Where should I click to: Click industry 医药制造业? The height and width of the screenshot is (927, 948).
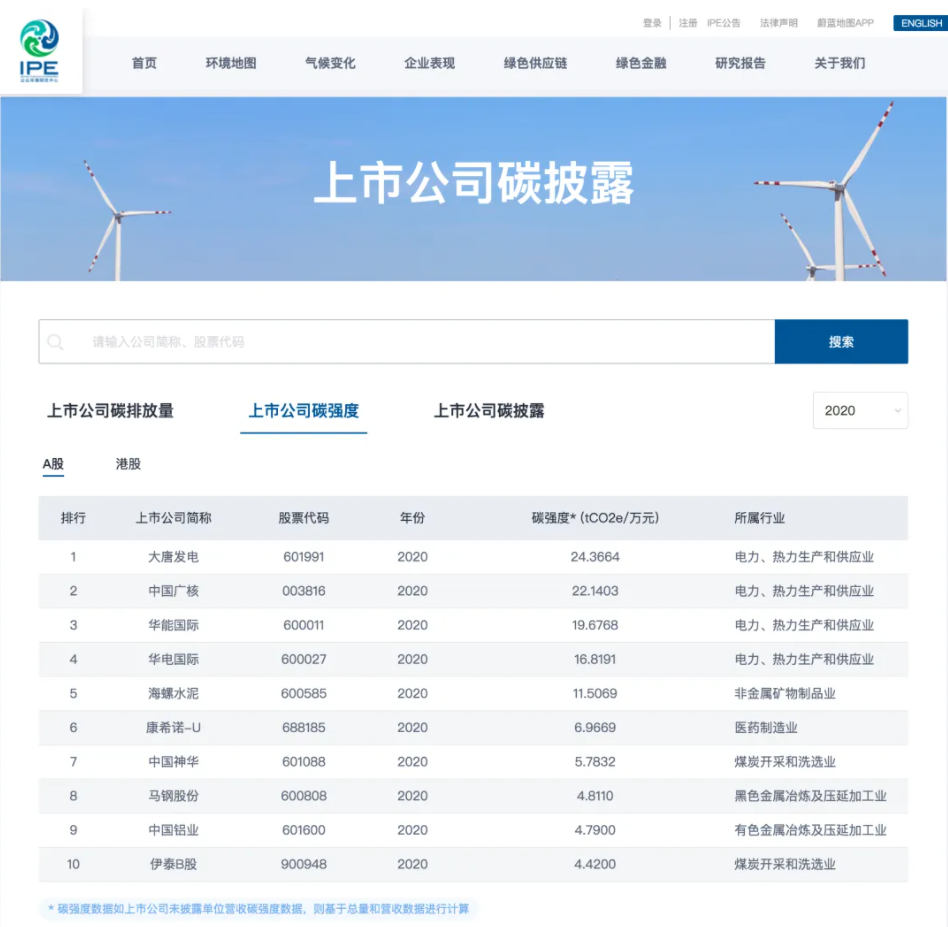(x=765, y=727)
